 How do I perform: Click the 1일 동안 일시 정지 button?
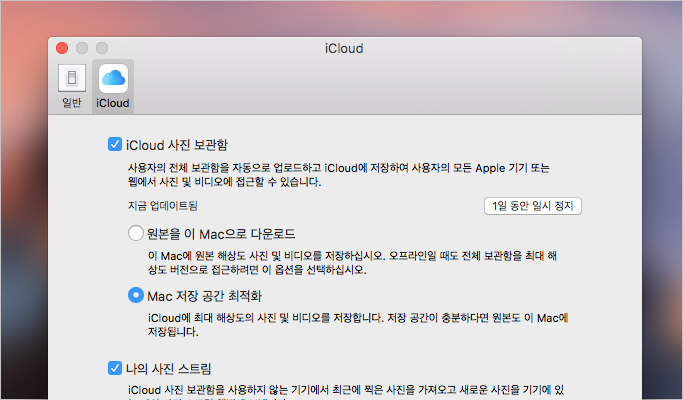[x=532, y=206]
